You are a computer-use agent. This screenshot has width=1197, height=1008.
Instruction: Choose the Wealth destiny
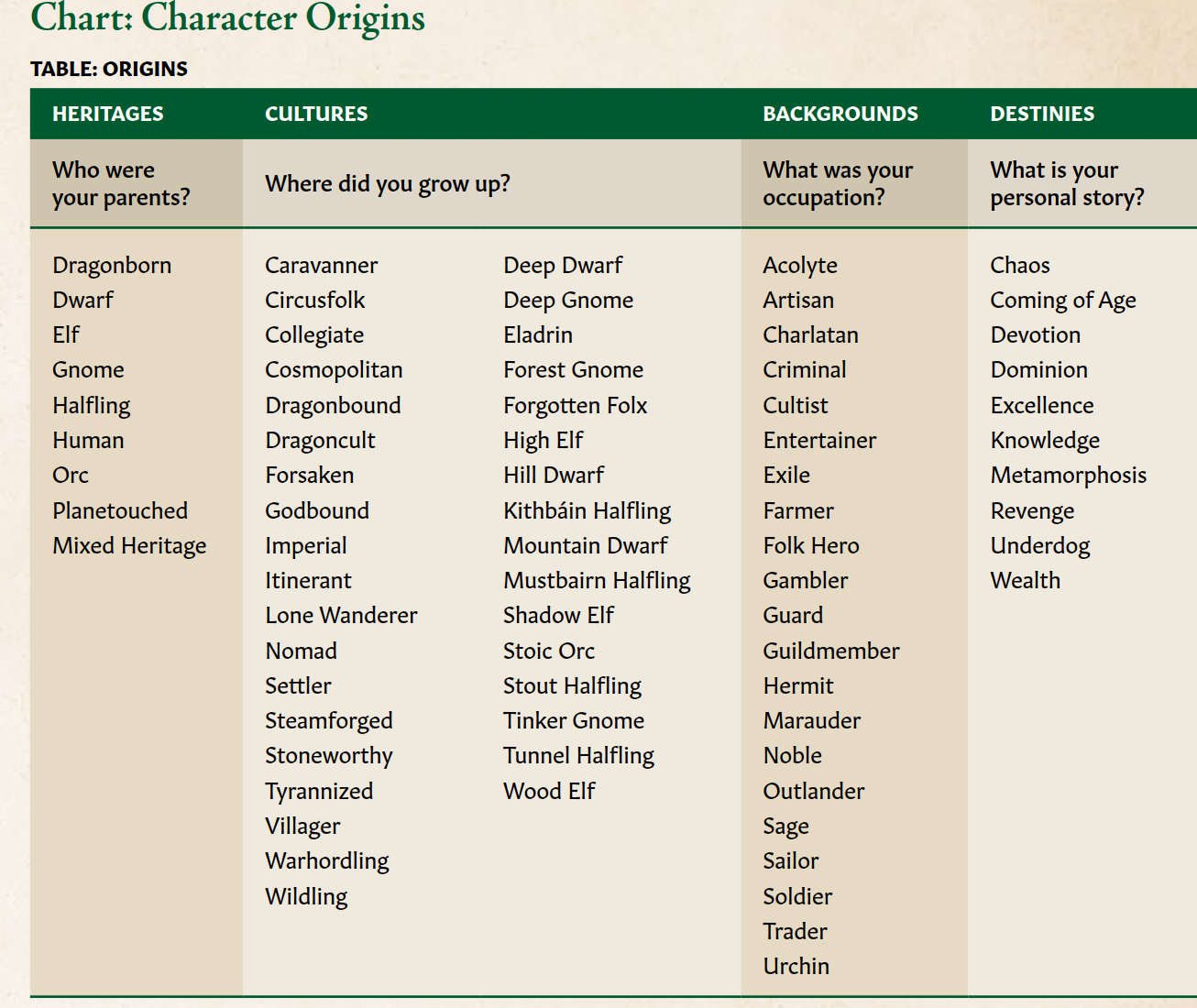click(1025, 581)
